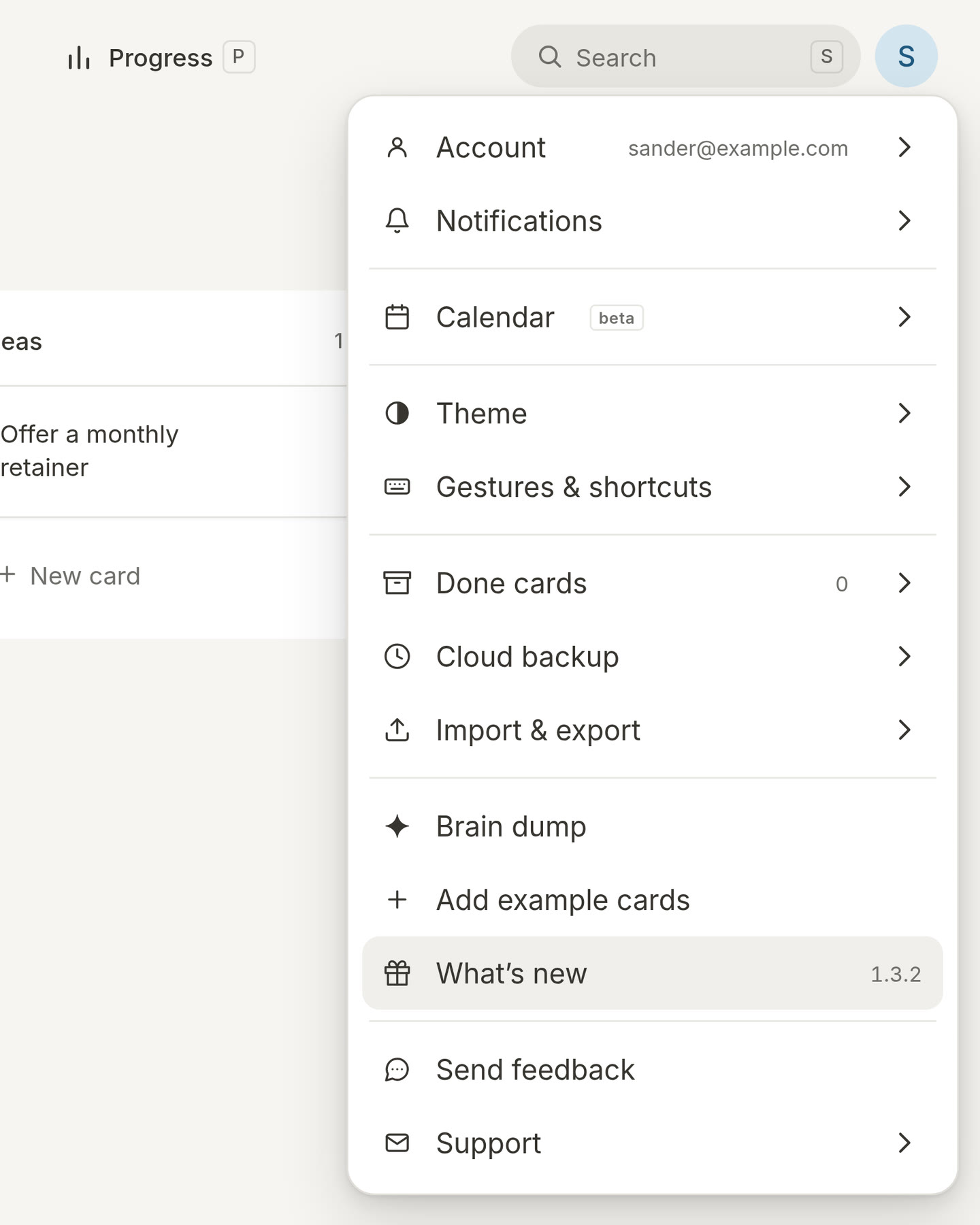The image size is (980, 1225).
Task: Expand the Gestures & shortcuts chevron
Action: pyautogui.click(x=904, y=487)
